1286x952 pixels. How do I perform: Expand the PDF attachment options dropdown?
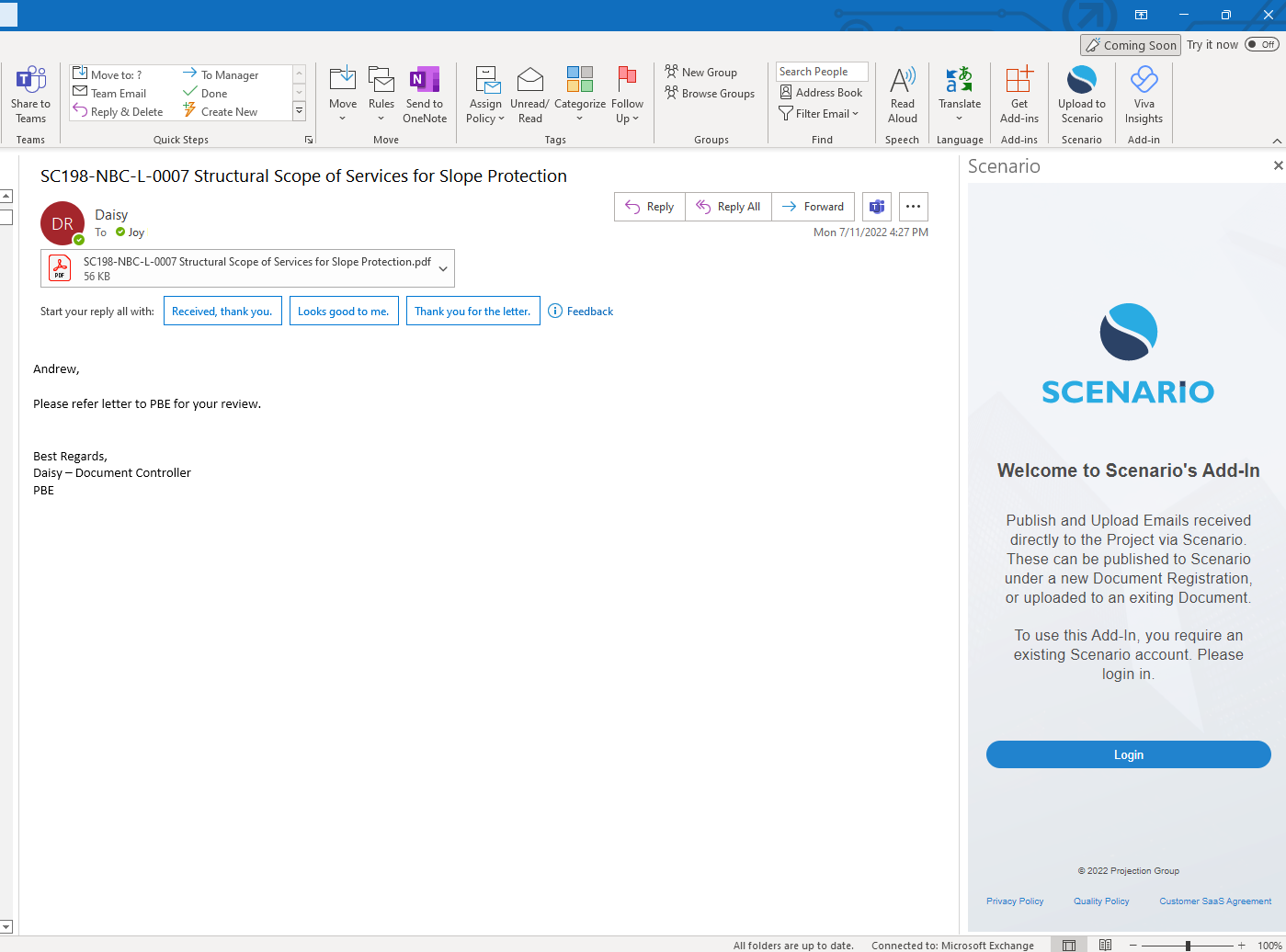[x=442, y=267]
